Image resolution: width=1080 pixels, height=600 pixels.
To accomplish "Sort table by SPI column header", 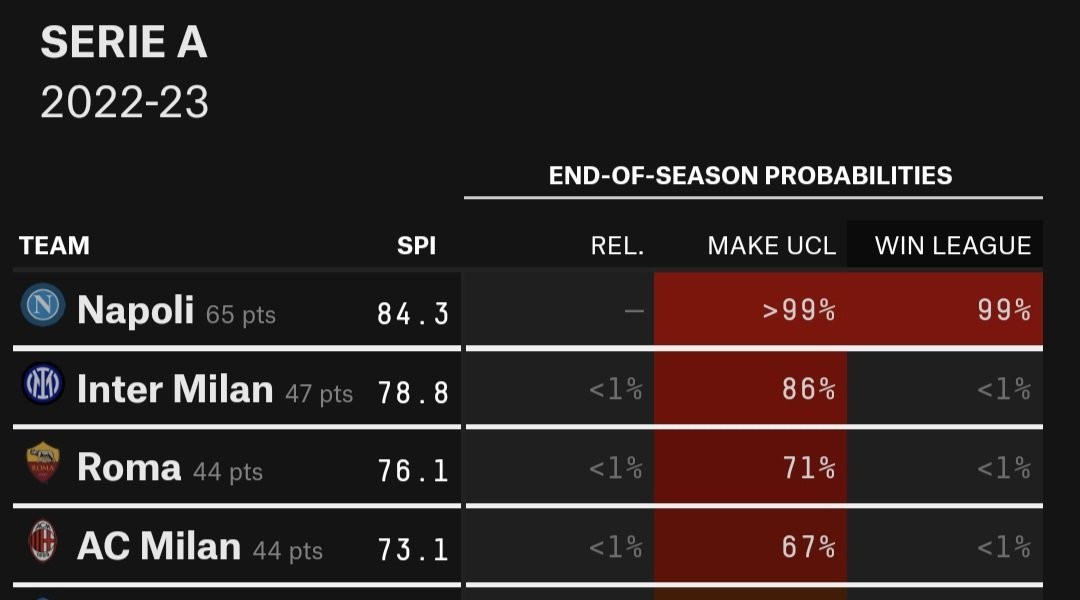I will pos(416,246).
